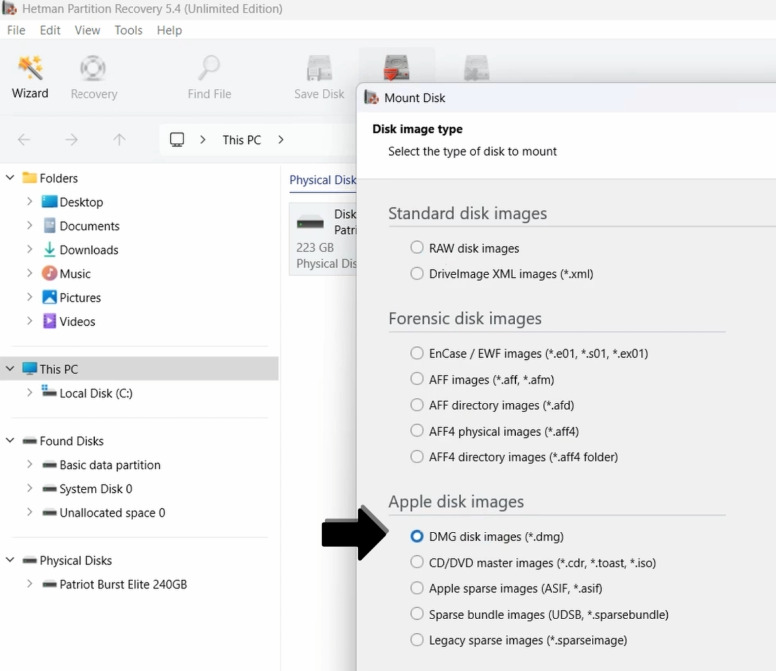776x671 pixels.
Task: Open the Tools menu
Action: pos(128,30)
